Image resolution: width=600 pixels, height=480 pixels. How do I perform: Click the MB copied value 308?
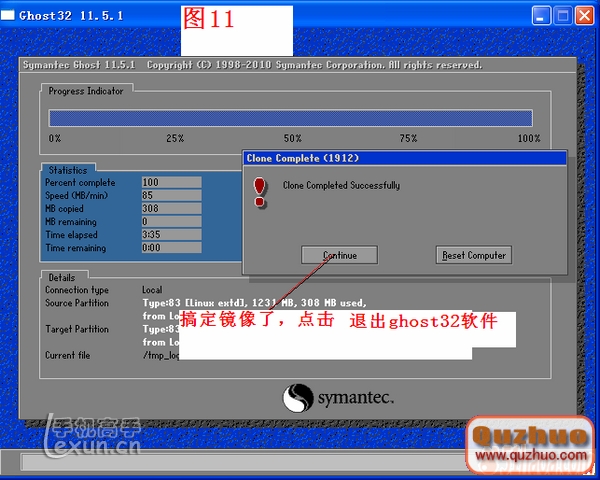pyautogui.click(x=171, y=208)
